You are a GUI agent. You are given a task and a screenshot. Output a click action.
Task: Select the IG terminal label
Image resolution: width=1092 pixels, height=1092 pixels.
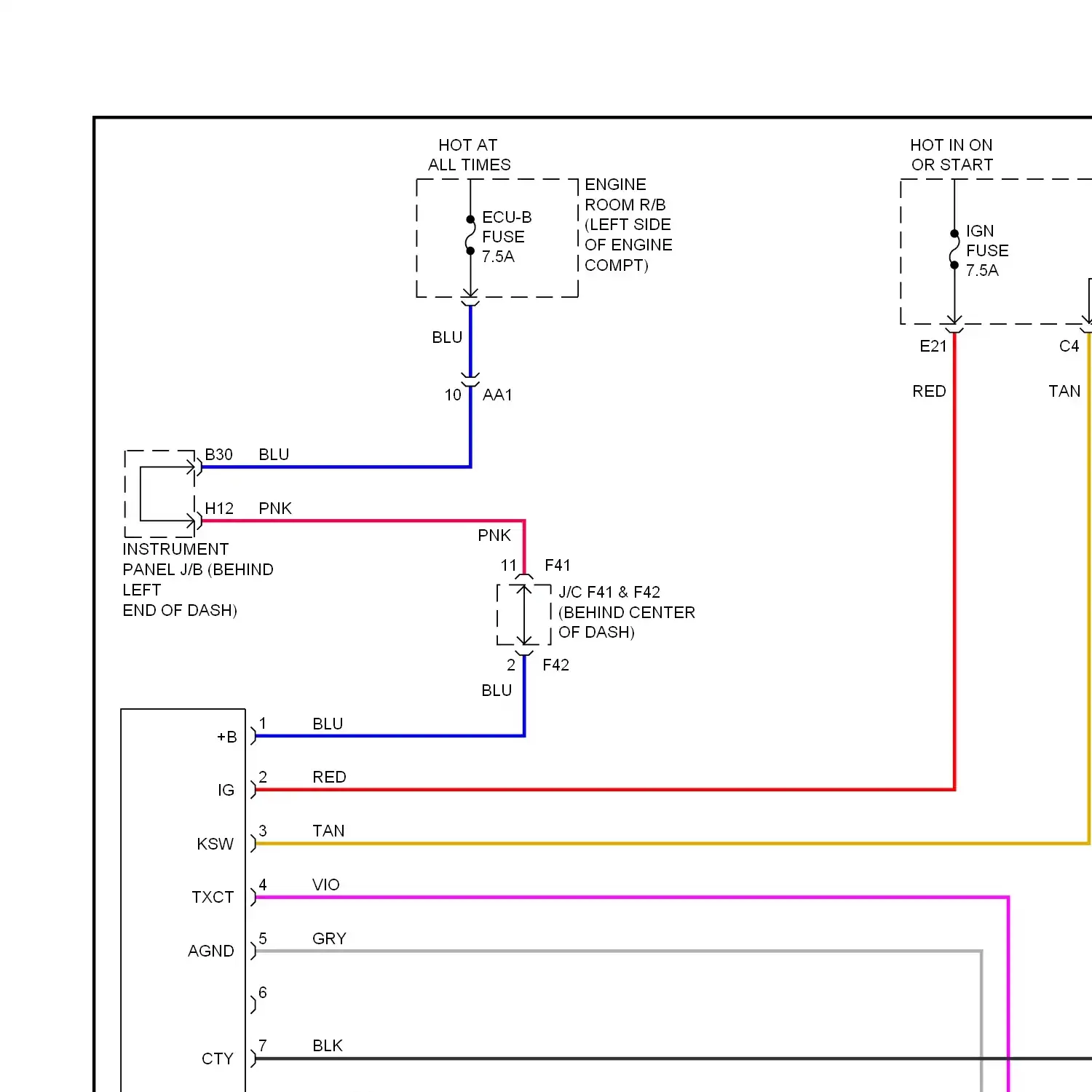click(x=226, y=791)
